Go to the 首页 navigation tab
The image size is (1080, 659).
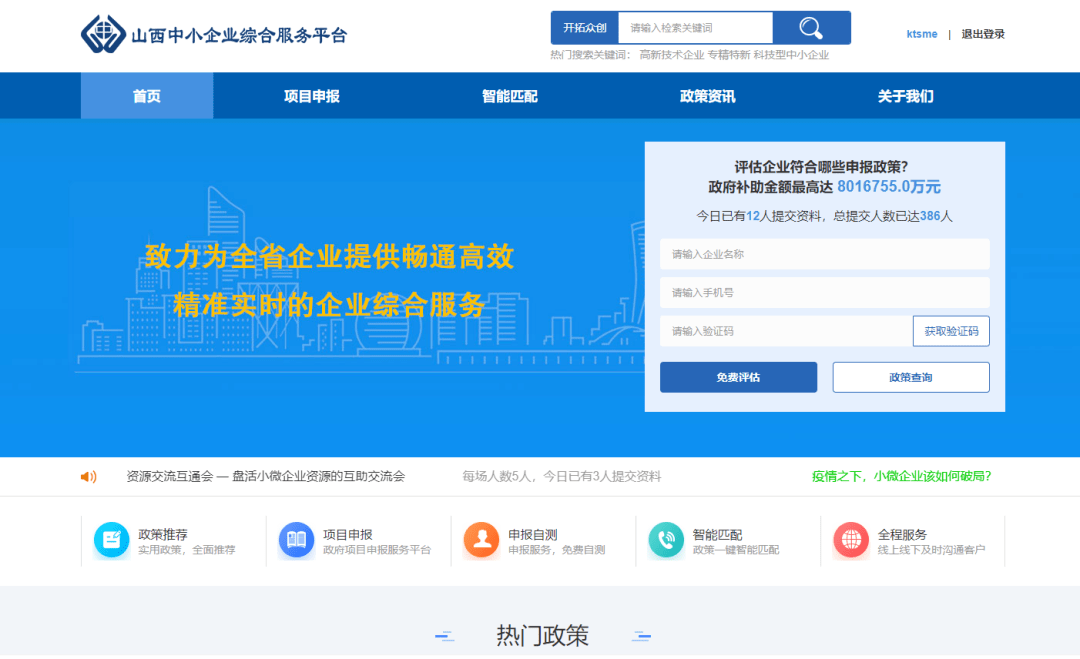click(147, 96)
